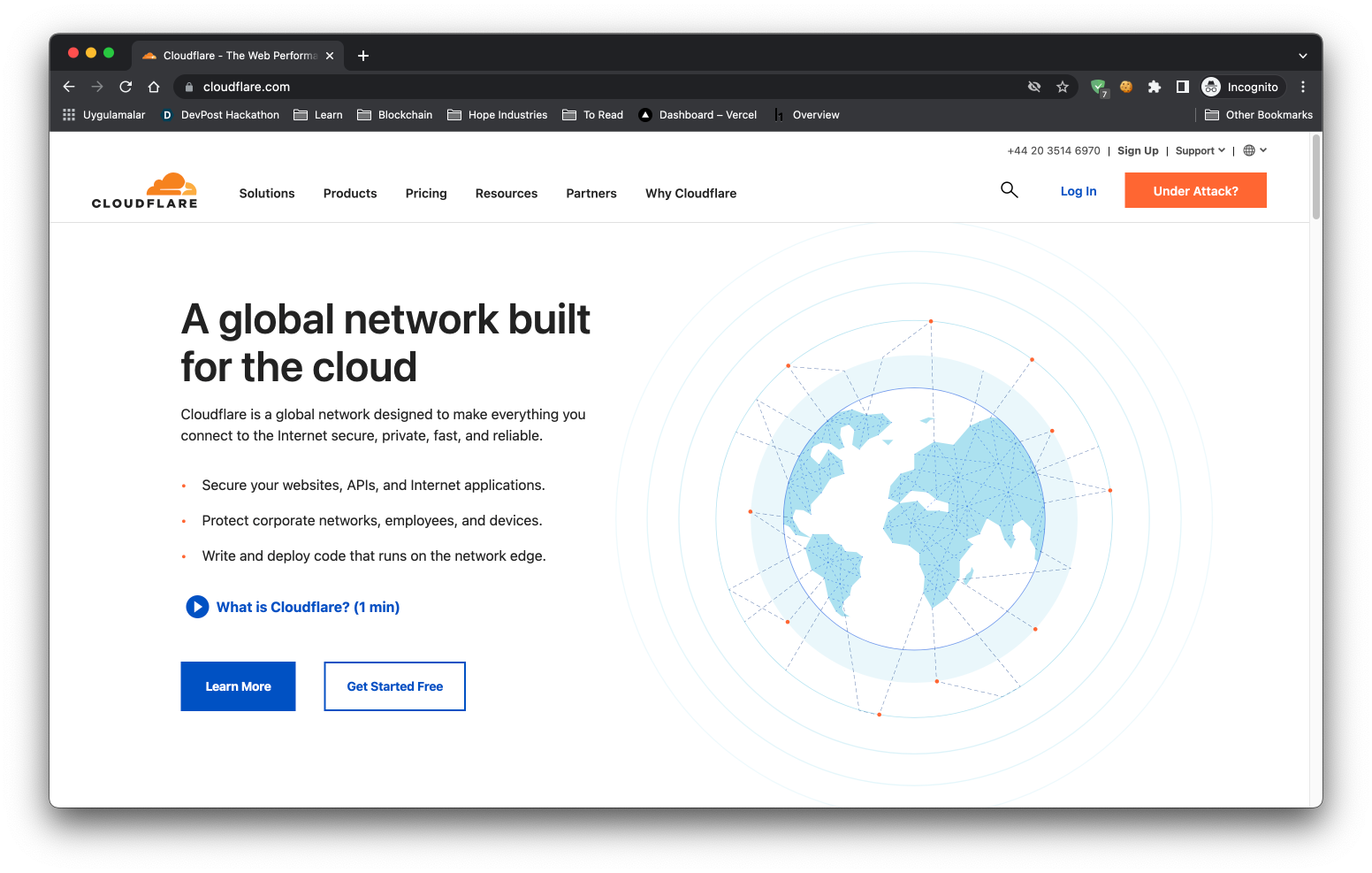Click the padlock icon in address bar
Image resolution: width=1372 pixels, height=873 pixels.
188,87
